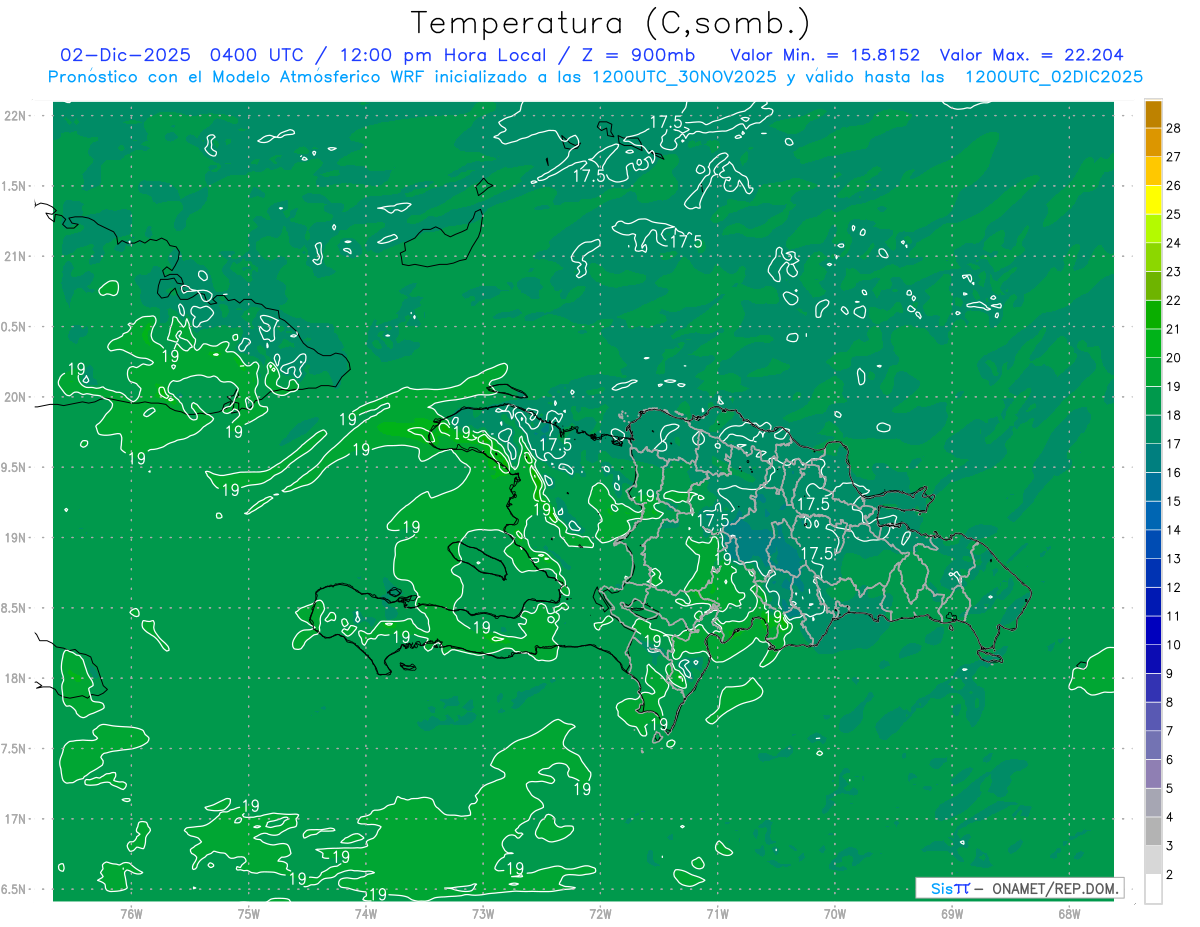The image size is (1200, 927).
Task: Click the legend color swatch between 18 and 19
Action: tap(1153, 401)
